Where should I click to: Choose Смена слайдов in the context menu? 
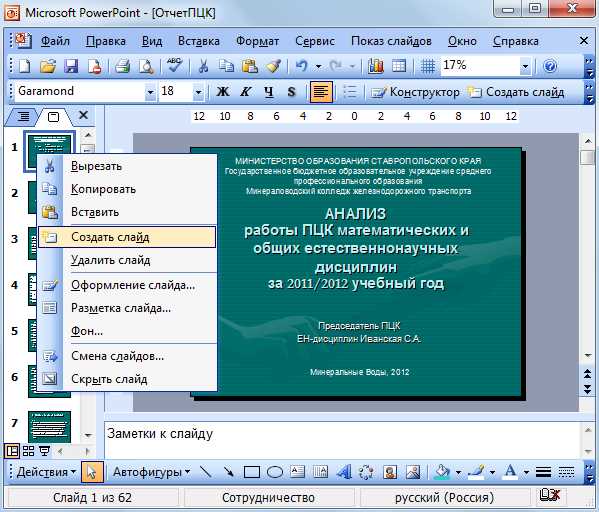(127, 356)
